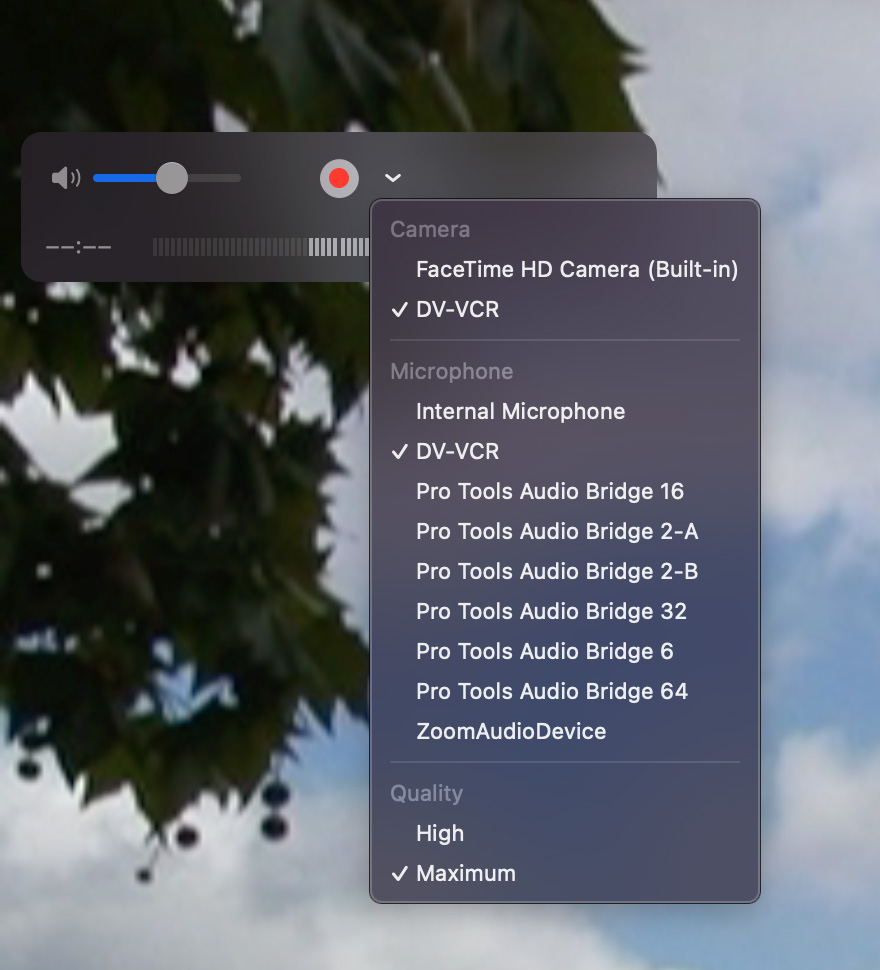Choose Internal Microphone as input
This screenshot has width=880, height=970.
(x=520, y=411)
